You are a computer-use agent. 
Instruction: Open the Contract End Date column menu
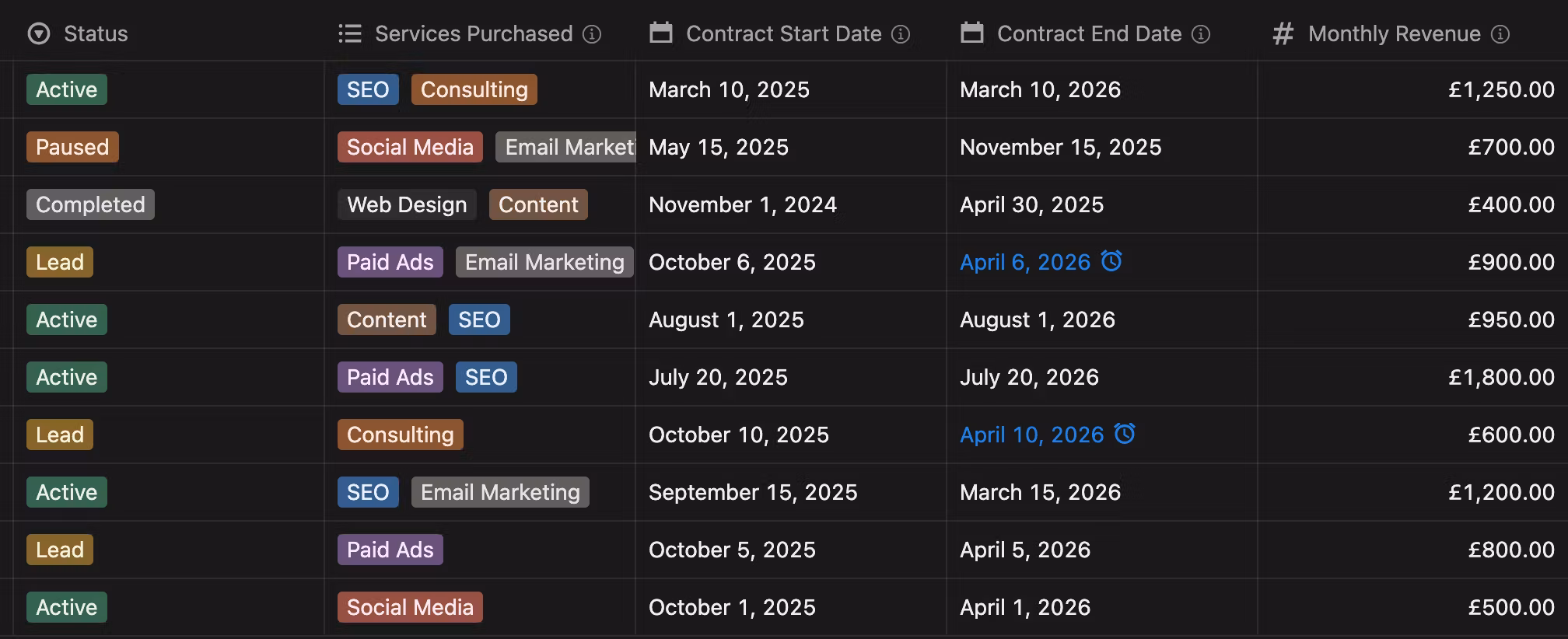(x=1089, y=33)
